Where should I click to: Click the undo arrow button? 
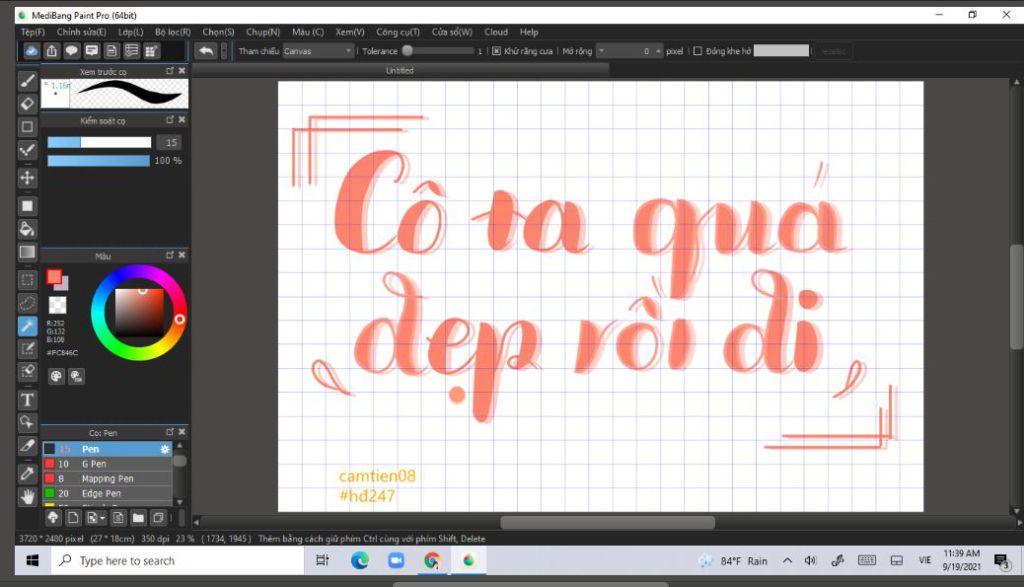[x=206, y=51]
